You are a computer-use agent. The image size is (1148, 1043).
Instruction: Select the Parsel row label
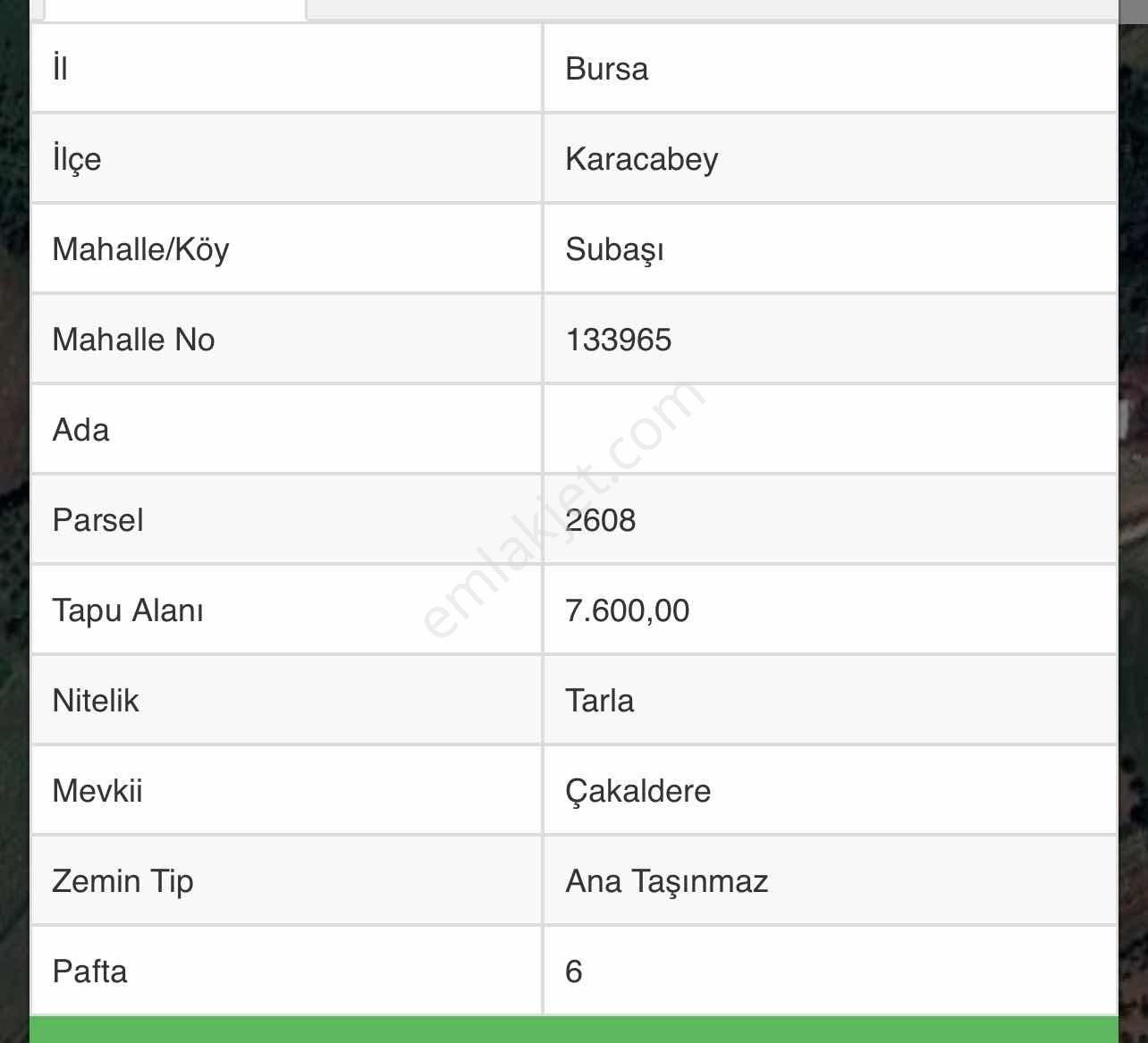97,520
